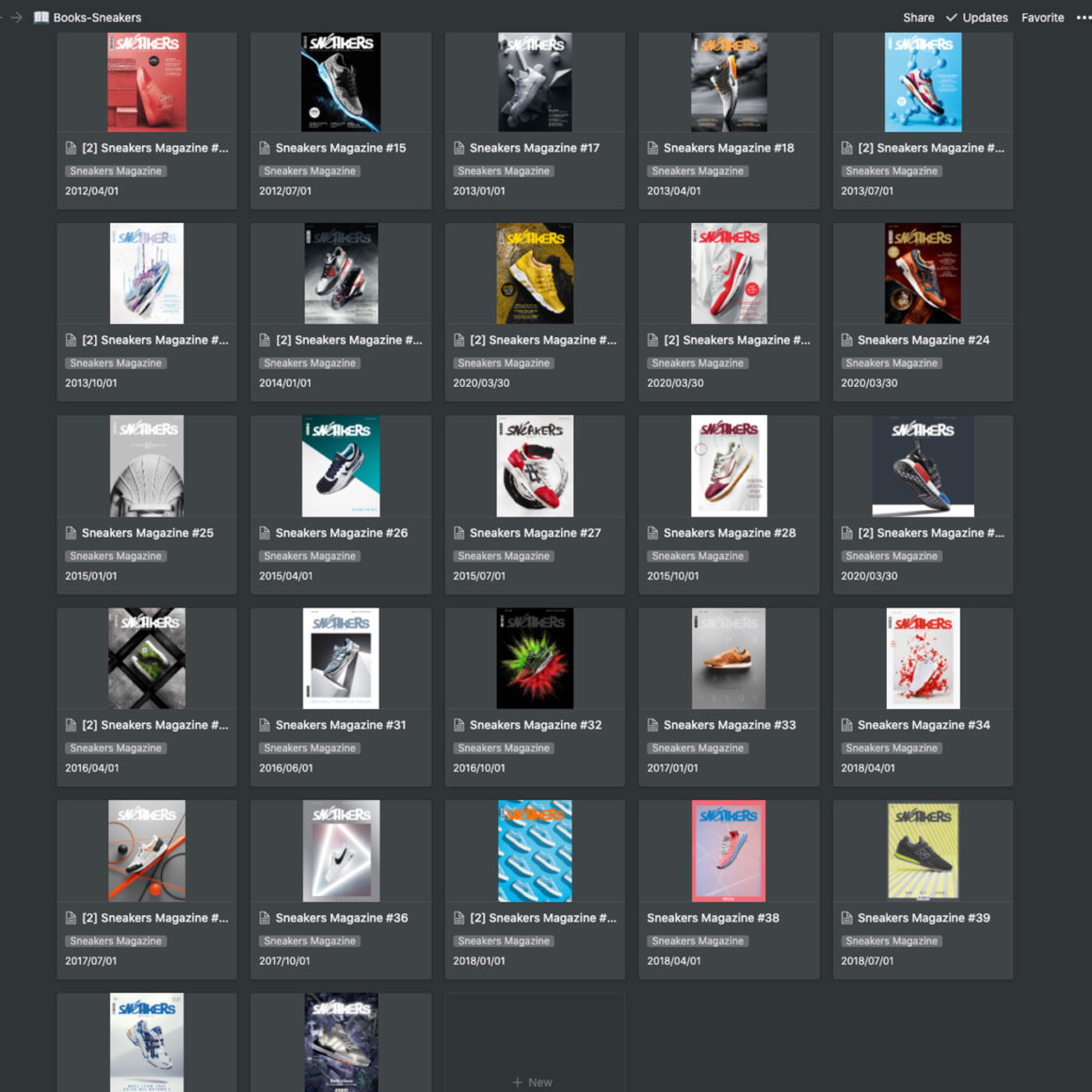Click the date 2017/10/01
The height and width of the screenshot is (1092, 1092).
tap(285, 962)
